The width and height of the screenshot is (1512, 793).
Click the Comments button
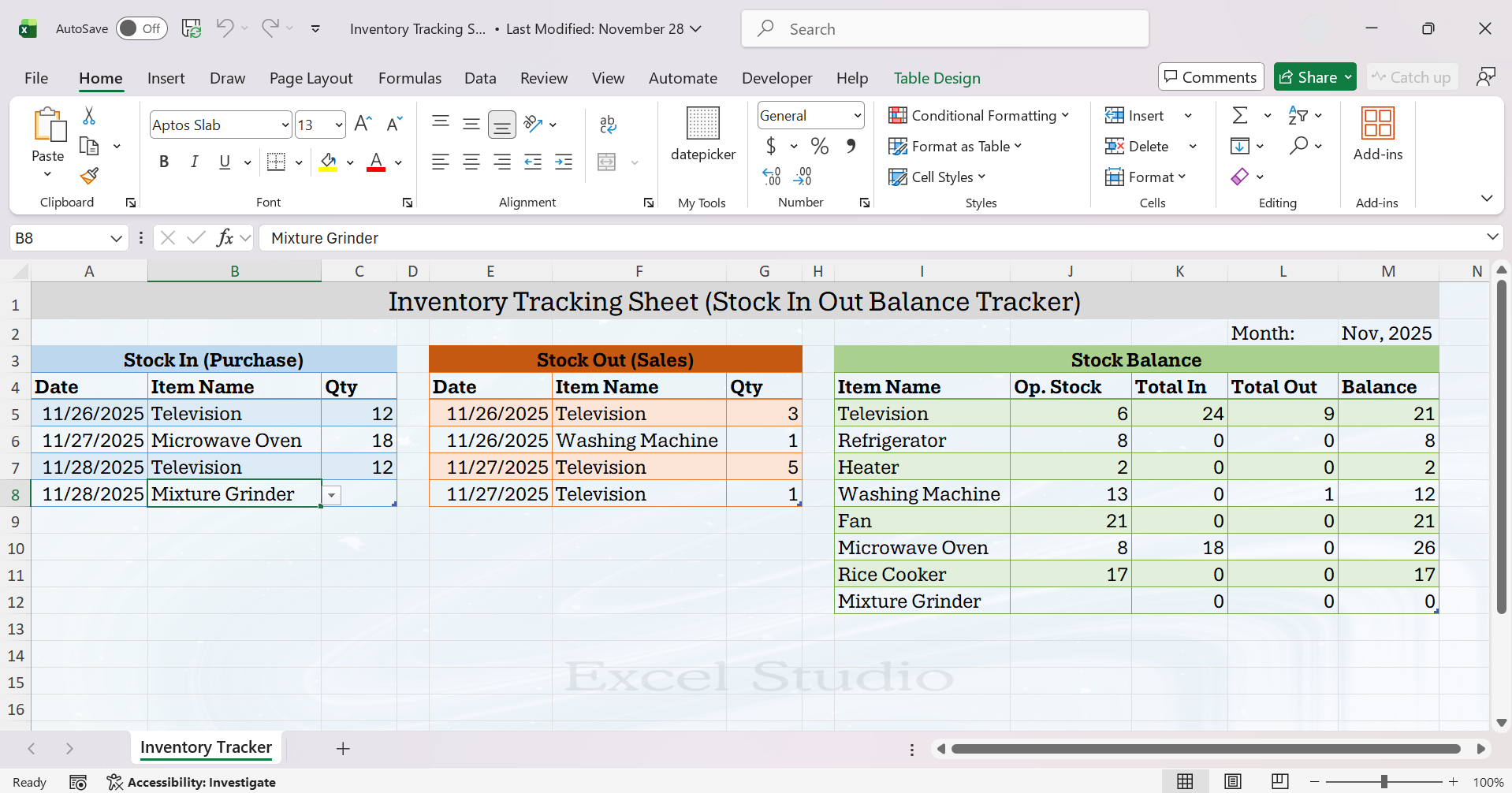click(1210, 77)
